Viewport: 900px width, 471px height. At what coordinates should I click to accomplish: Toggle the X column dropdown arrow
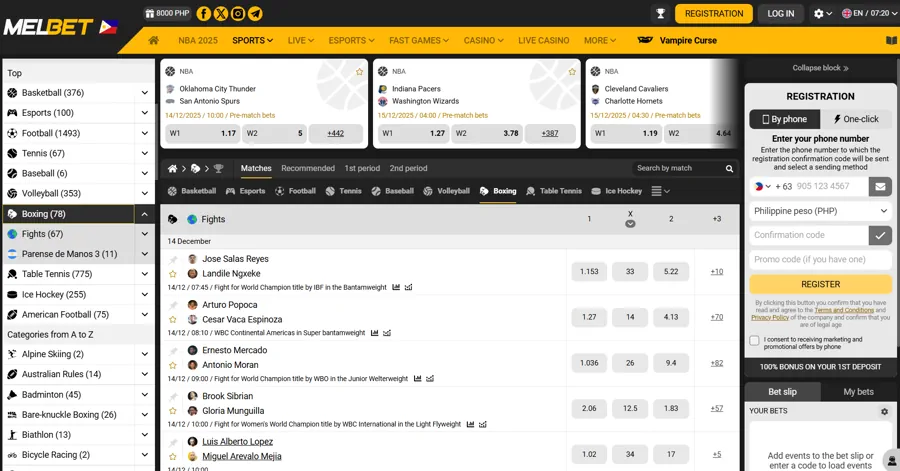630,224
